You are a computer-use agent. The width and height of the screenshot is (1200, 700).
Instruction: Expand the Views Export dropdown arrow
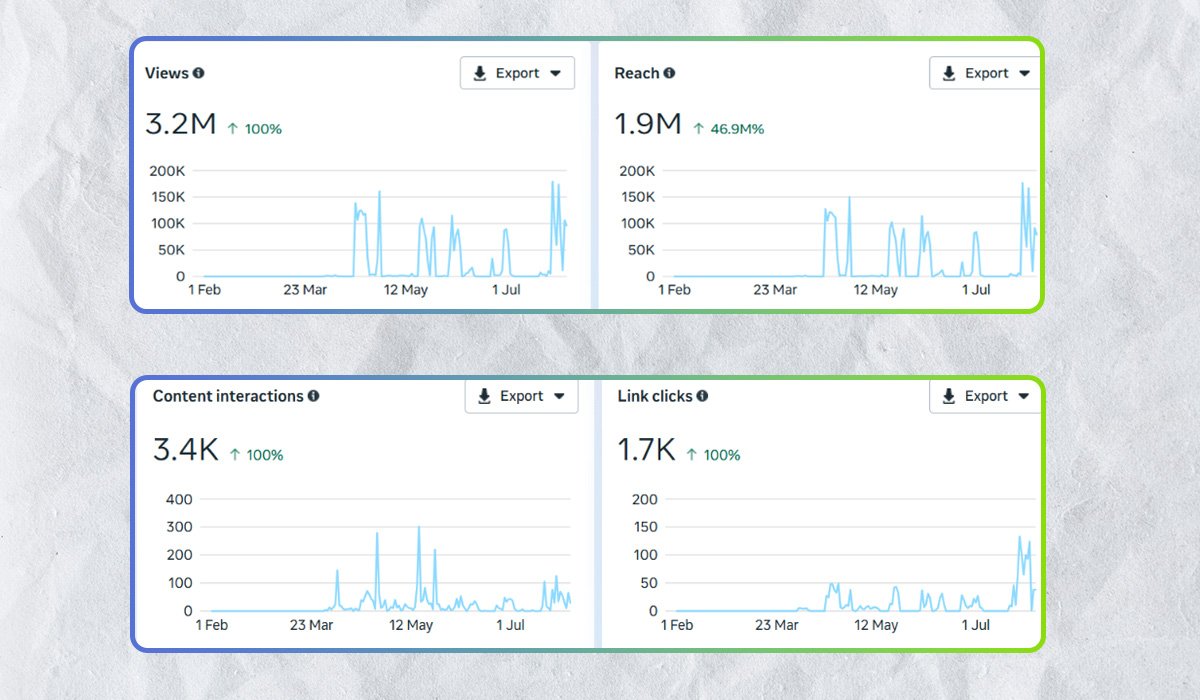point(555,73)
